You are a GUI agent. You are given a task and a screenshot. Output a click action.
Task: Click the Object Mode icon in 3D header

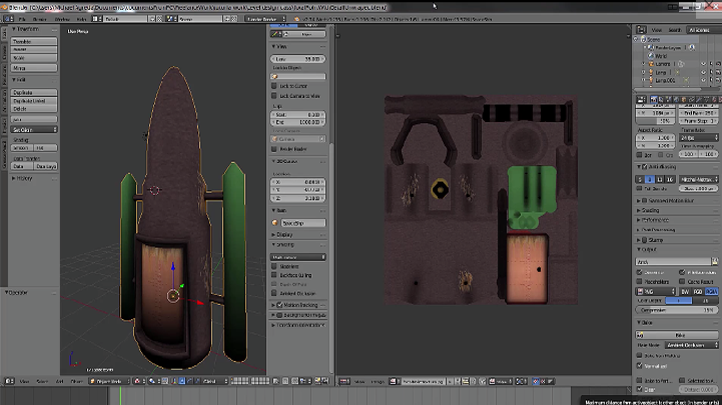point(93,381)
